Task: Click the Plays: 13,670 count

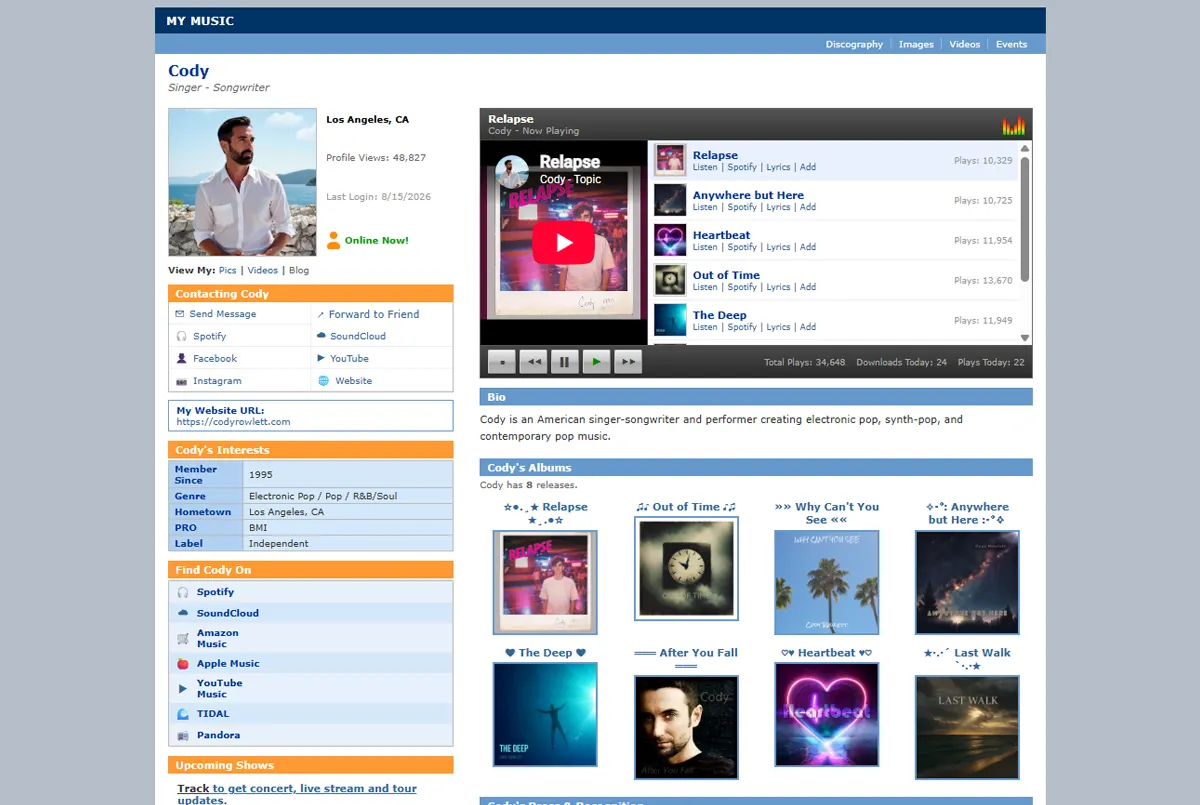Action: (983, 281)
